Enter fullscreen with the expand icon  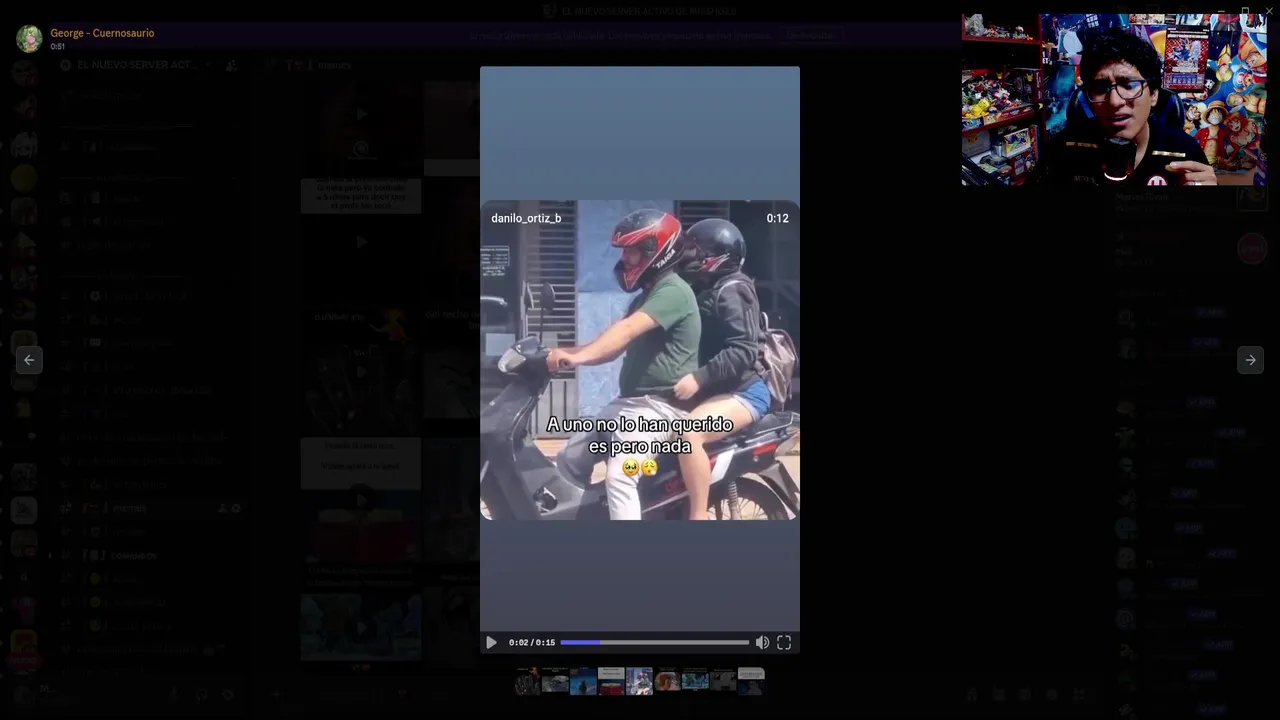coord(784,642)
